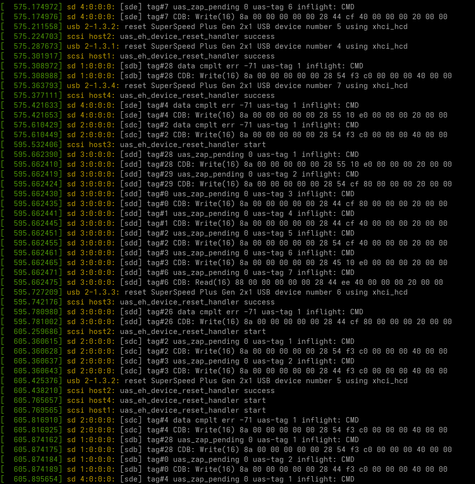Click timestamp 575.224703 for host2 success

click(x=38, y=36)
